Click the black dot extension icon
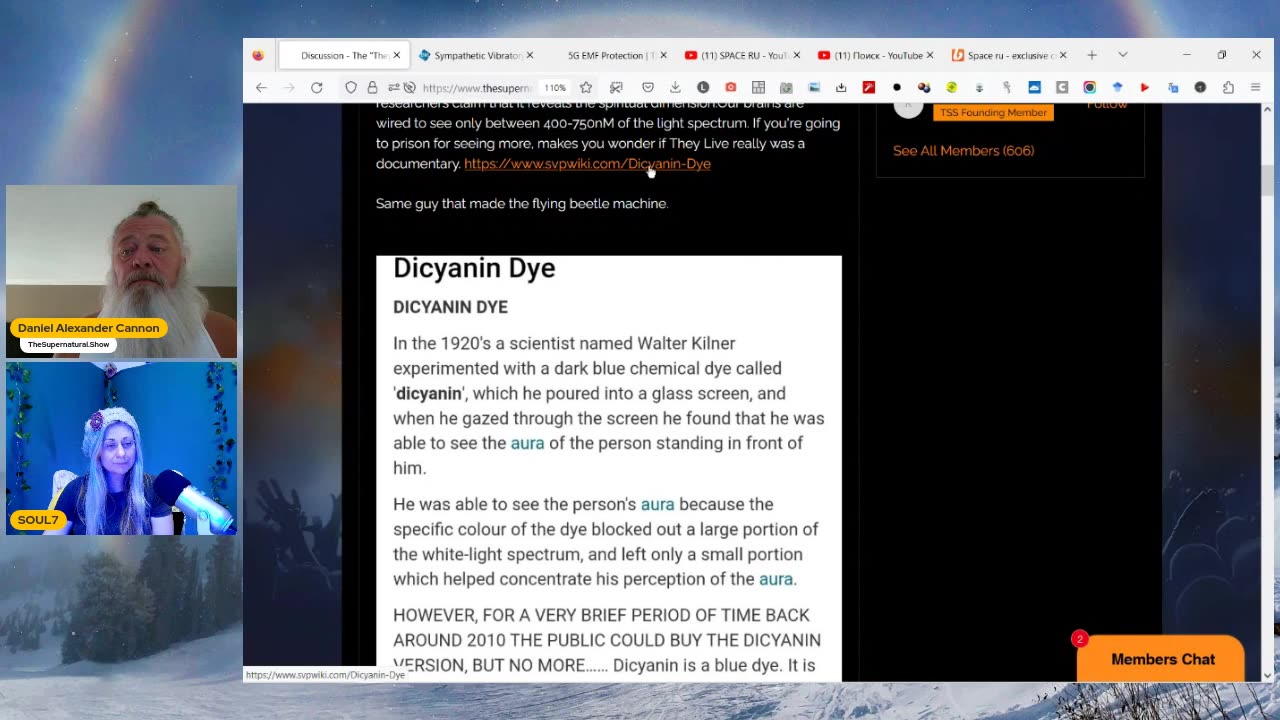Screen dimensions: 1280x720 897,88
